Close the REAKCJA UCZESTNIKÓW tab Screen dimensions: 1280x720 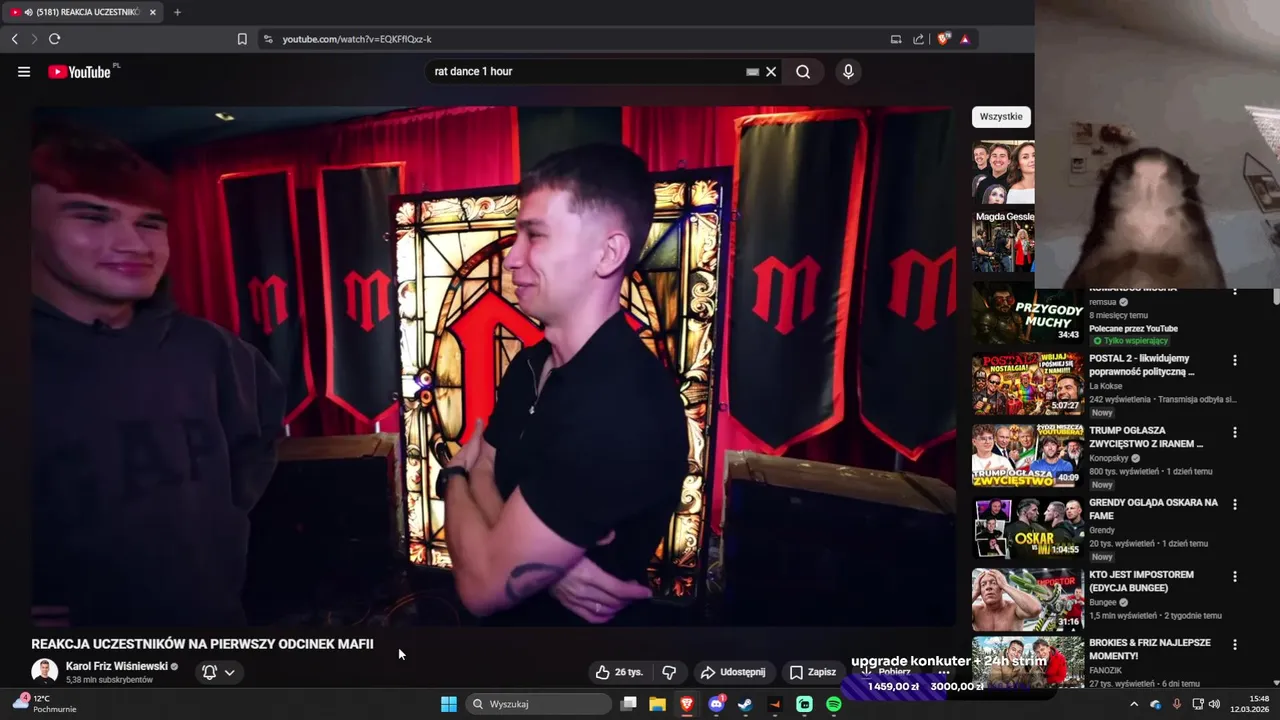click(152, 12)
